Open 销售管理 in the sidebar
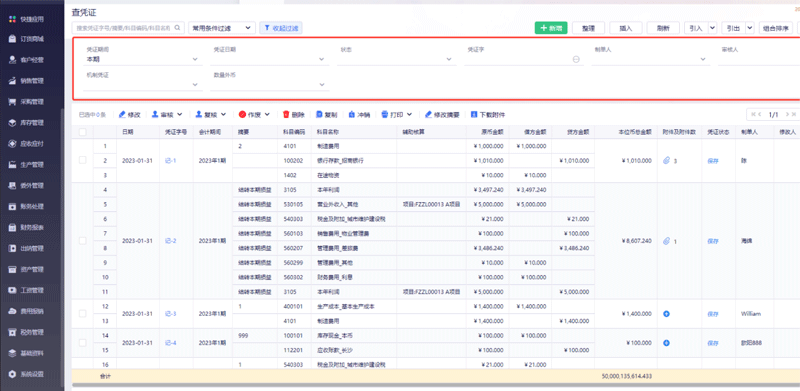The width and height of the screenshot is (800, 391). click(x=26, y=81)
